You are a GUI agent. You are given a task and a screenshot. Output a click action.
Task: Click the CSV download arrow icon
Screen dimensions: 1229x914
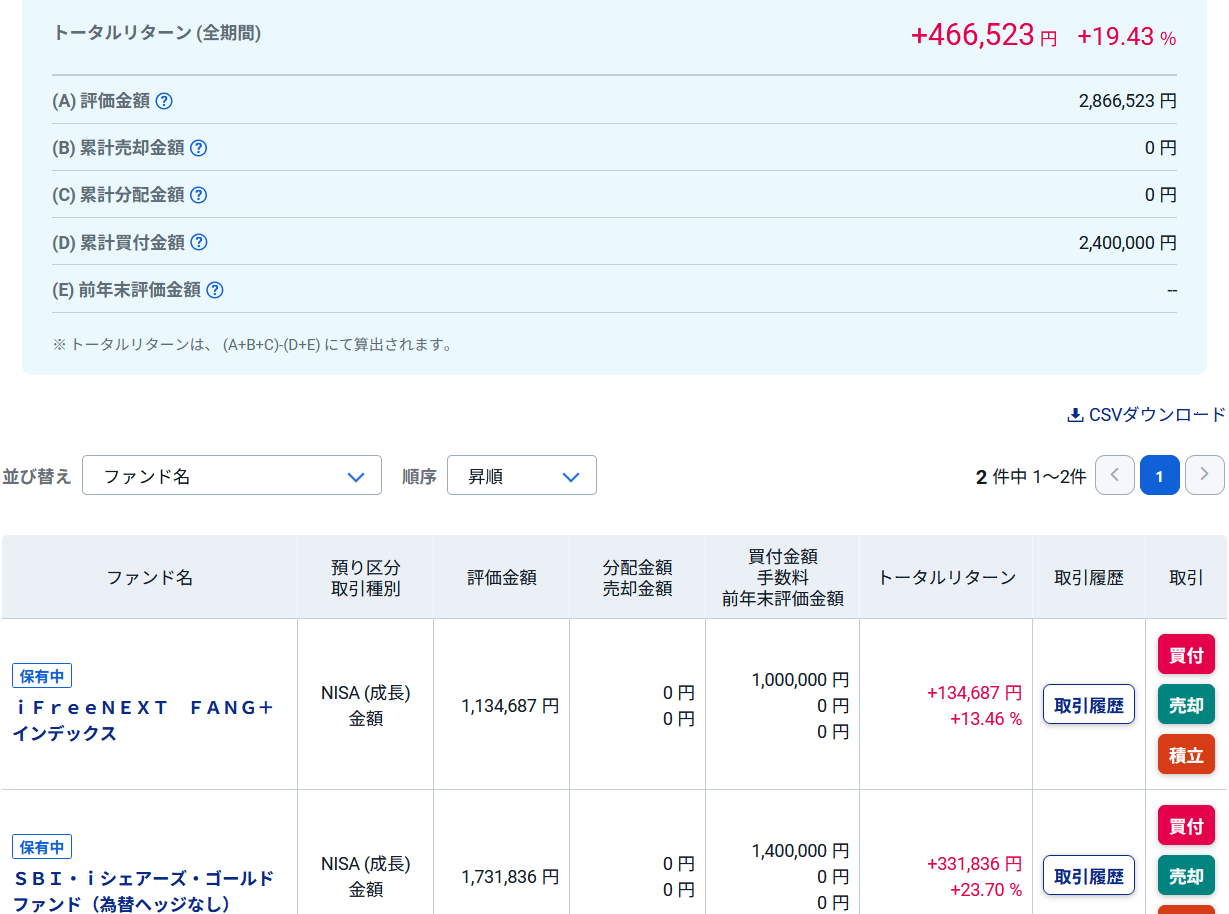(1075, 415)
